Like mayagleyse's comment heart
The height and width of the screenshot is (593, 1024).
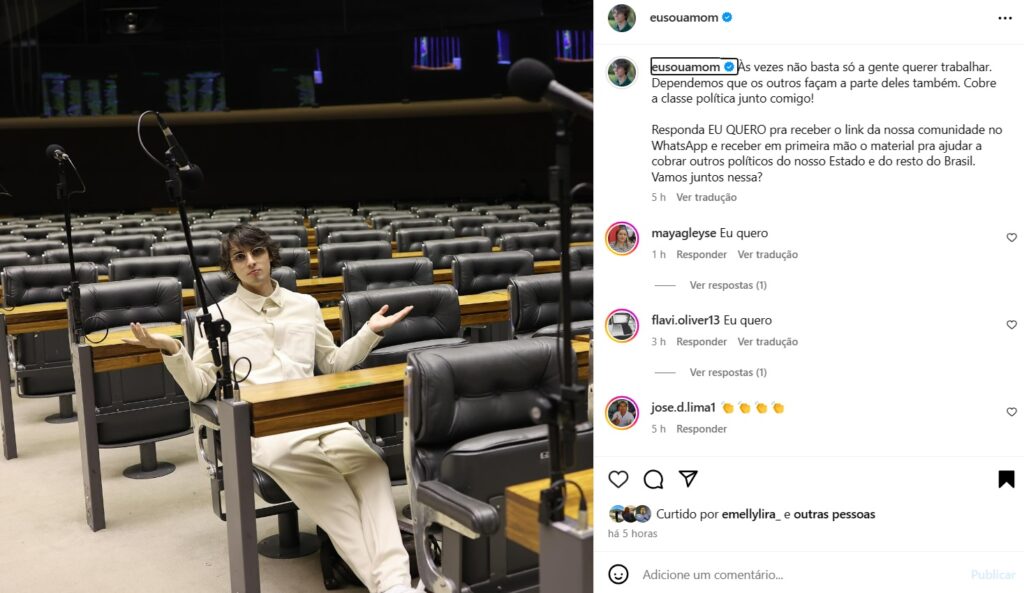[1012, 238]
